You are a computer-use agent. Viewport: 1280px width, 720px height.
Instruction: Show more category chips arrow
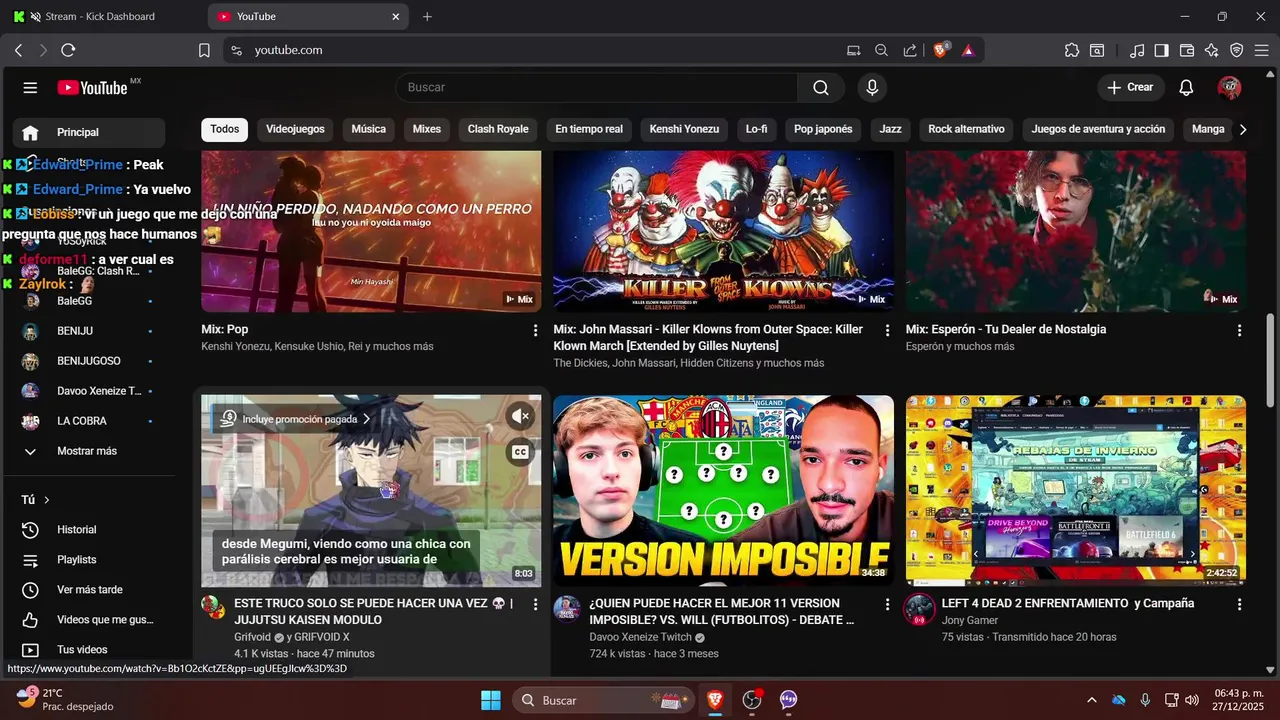[x=1243, y=130]
